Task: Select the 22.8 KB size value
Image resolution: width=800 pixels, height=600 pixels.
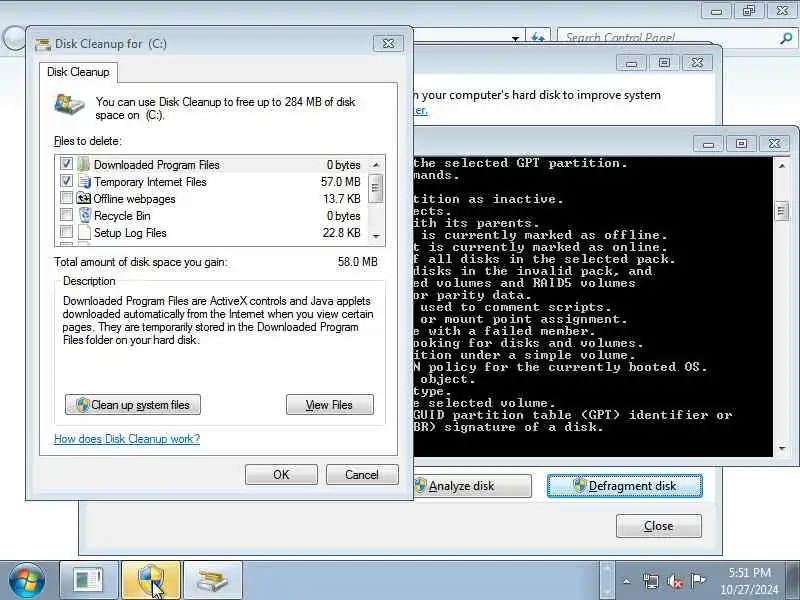Action: (x=342, y=233)
